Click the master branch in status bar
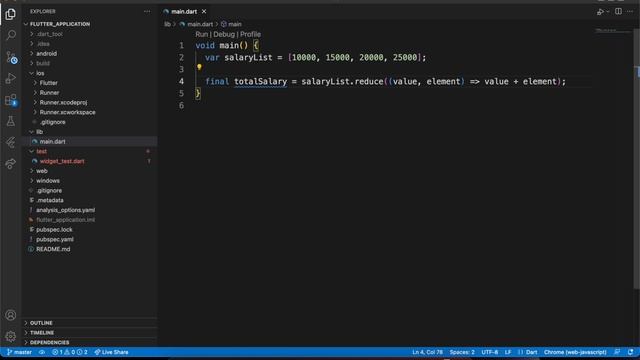The image size is (640, 360). click(x=19, y=352)
